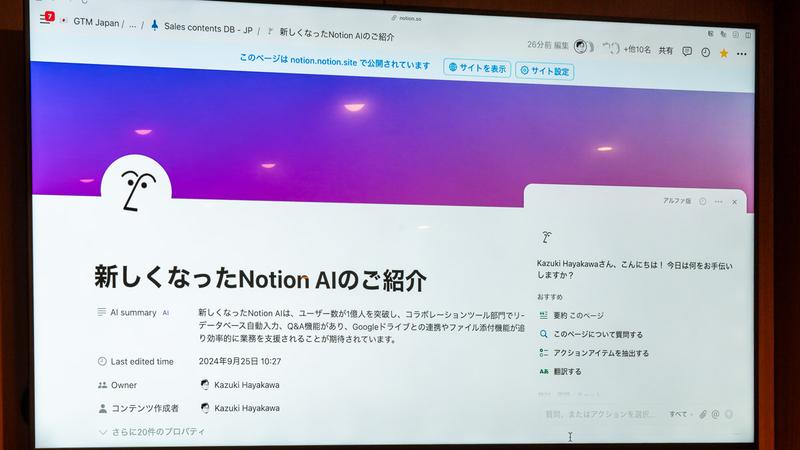Click the コンテンツ作成者 property label
The width and height of the screenshot is (800, 450).
(x=138, y=408)
